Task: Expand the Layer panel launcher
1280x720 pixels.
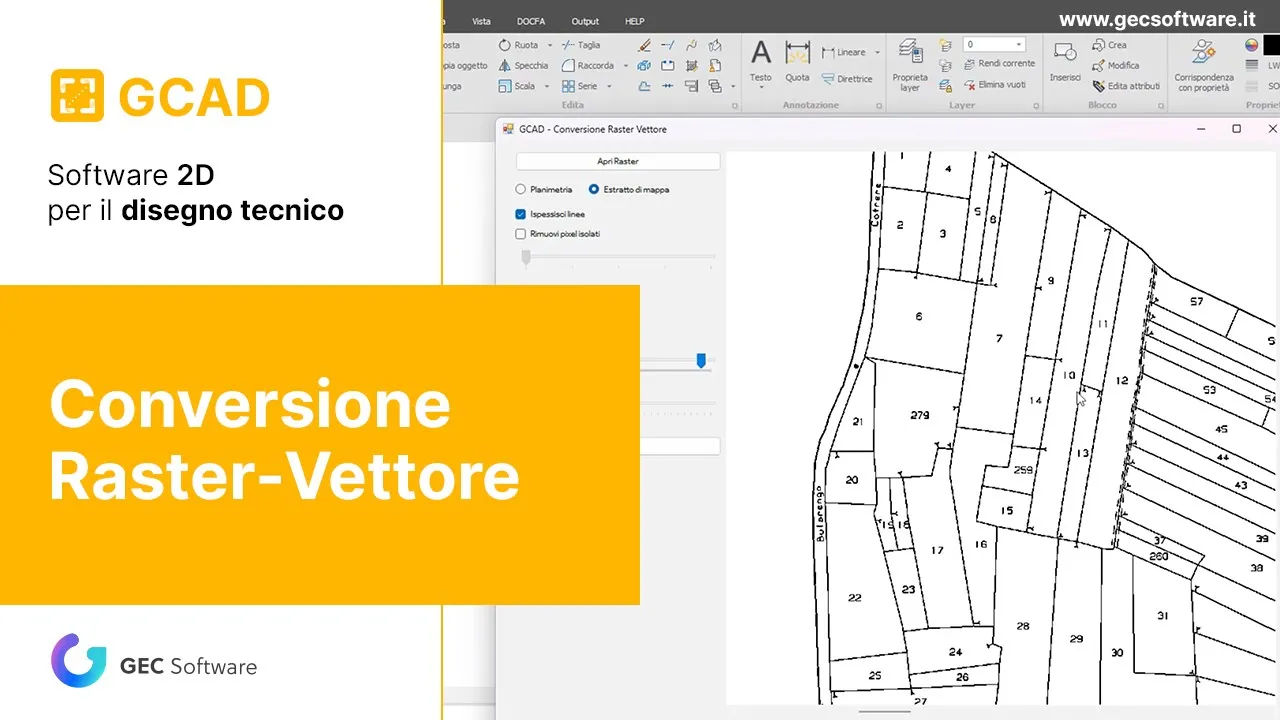Action: (1037, 105)
